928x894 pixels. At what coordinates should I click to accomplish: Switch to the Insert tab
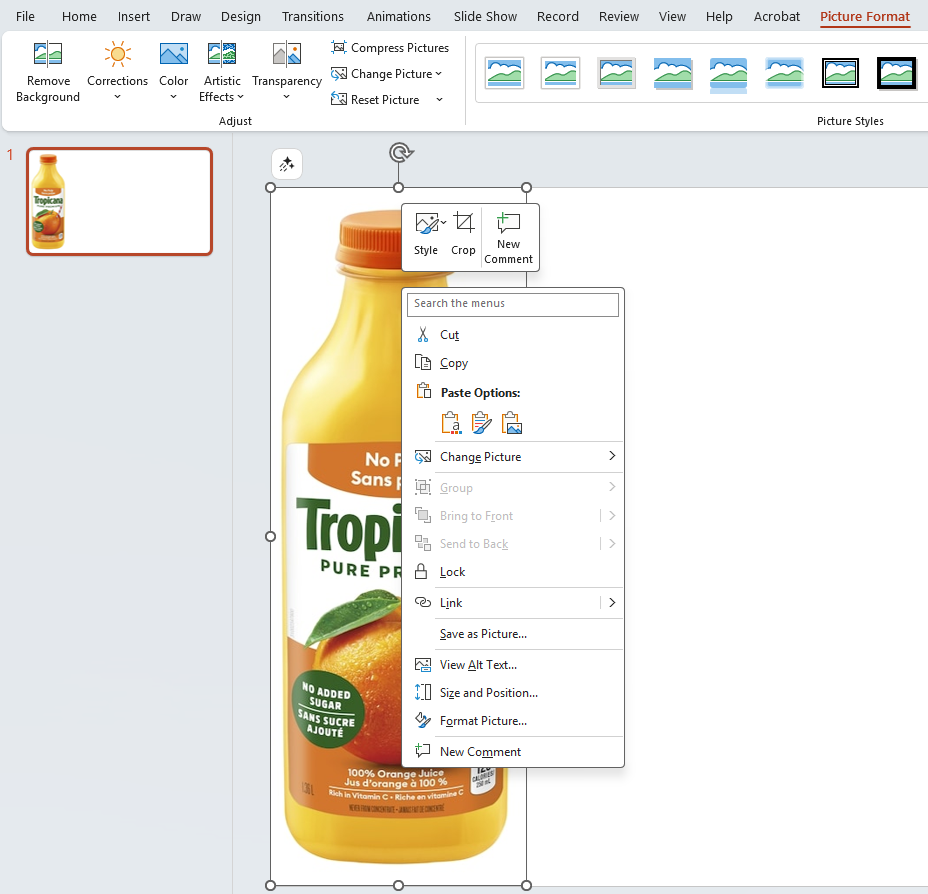click(134, 17)
